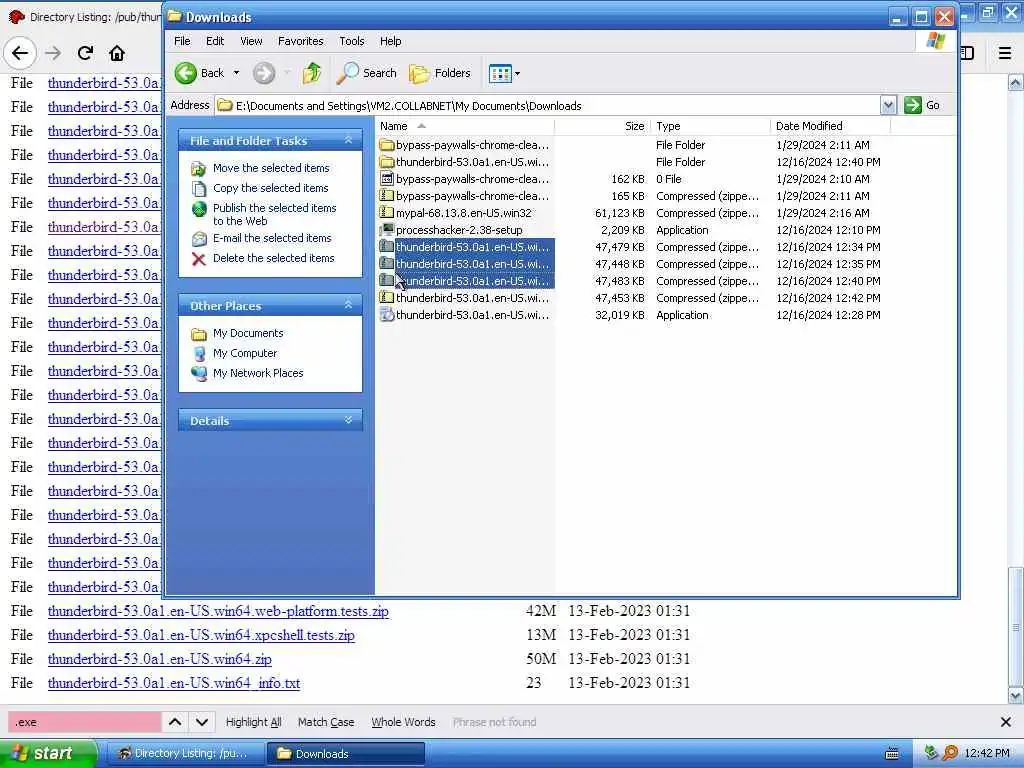Viewport: 1024px width, 768px height.
Task: Select the bypass-paywalls 165 KB zip file
Action: (465, 196)
